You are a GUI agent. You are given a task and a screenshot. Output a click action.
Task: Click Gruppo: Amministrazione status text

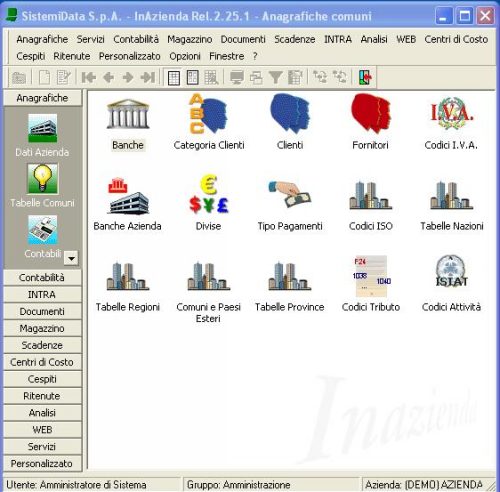click(x=238, y=485)
